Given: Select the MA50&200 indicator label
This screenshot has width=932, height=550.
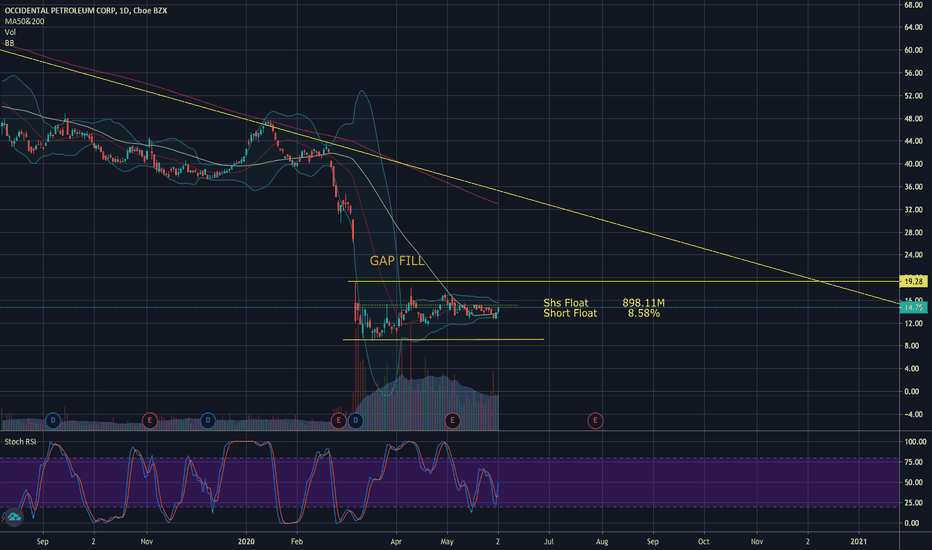Looking at the screenshot, I should click(24, 21).
